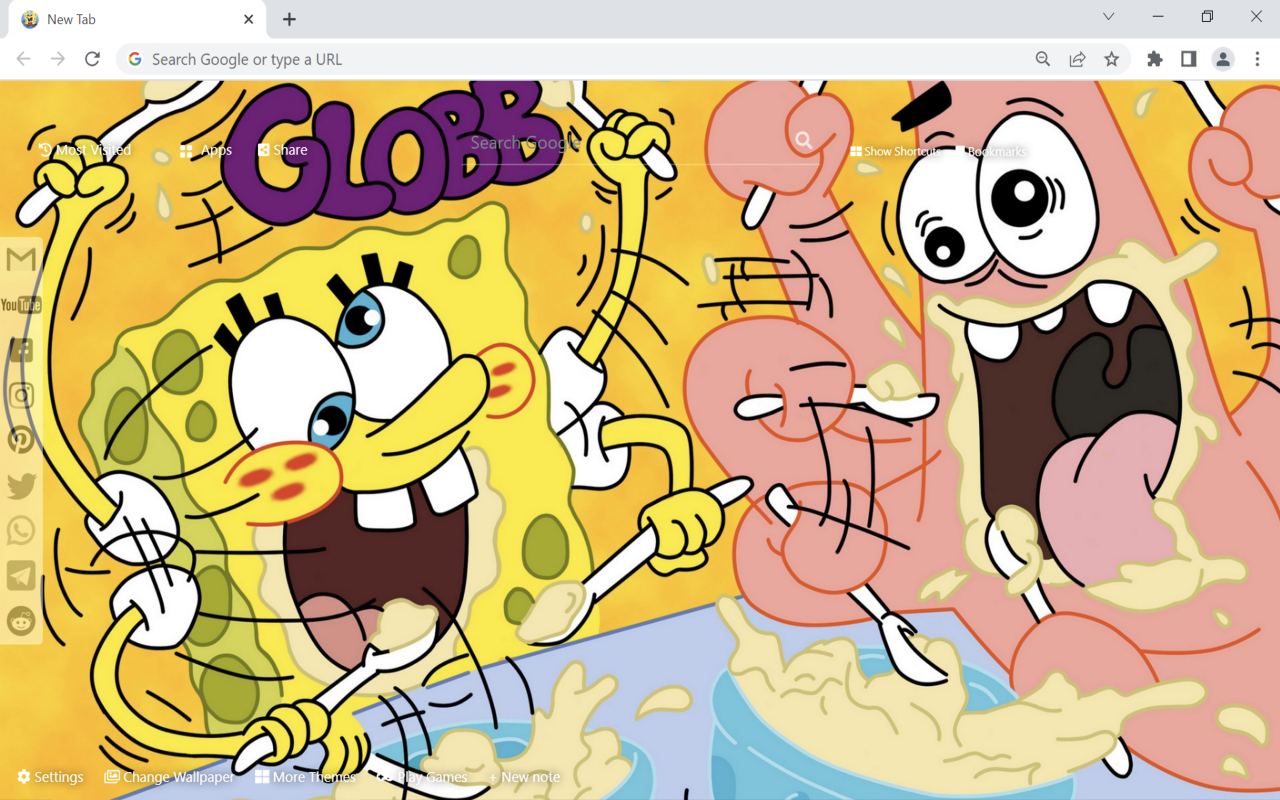Restore down the Chrome window
Viewport: 1280px width, 800px height.
(x=1207, y=17)
